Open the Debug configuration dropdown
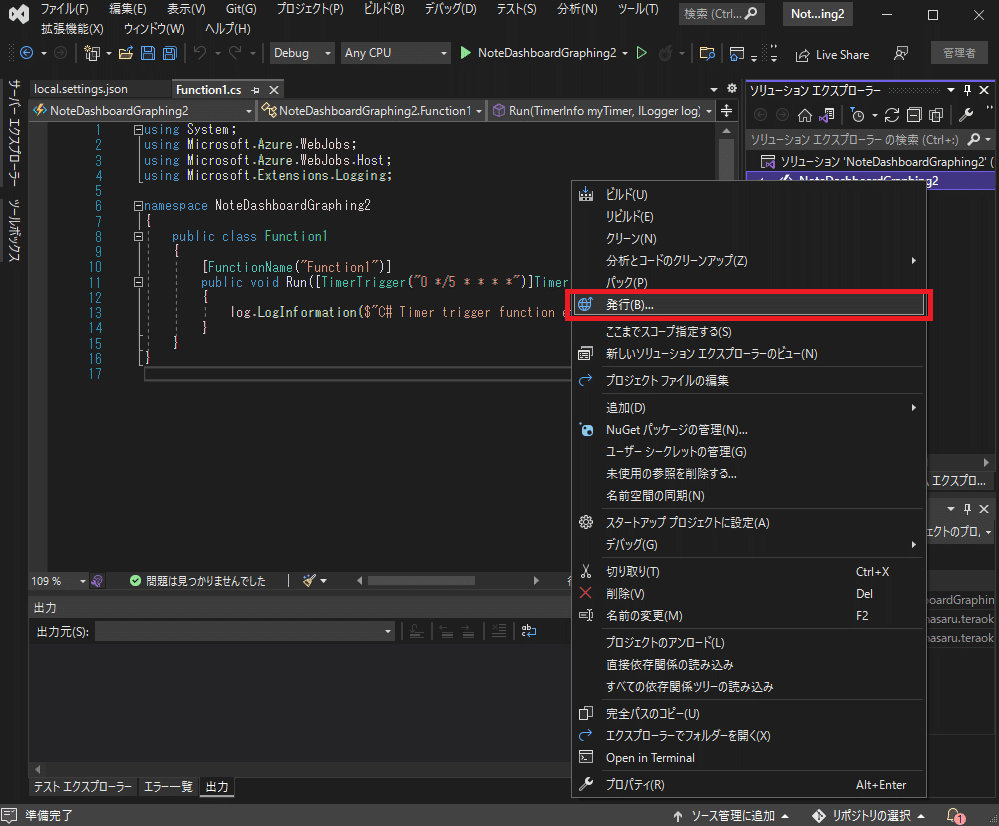The height and width of the screenshot is (826, 999). pyautogui.click(x=302, y=53)
